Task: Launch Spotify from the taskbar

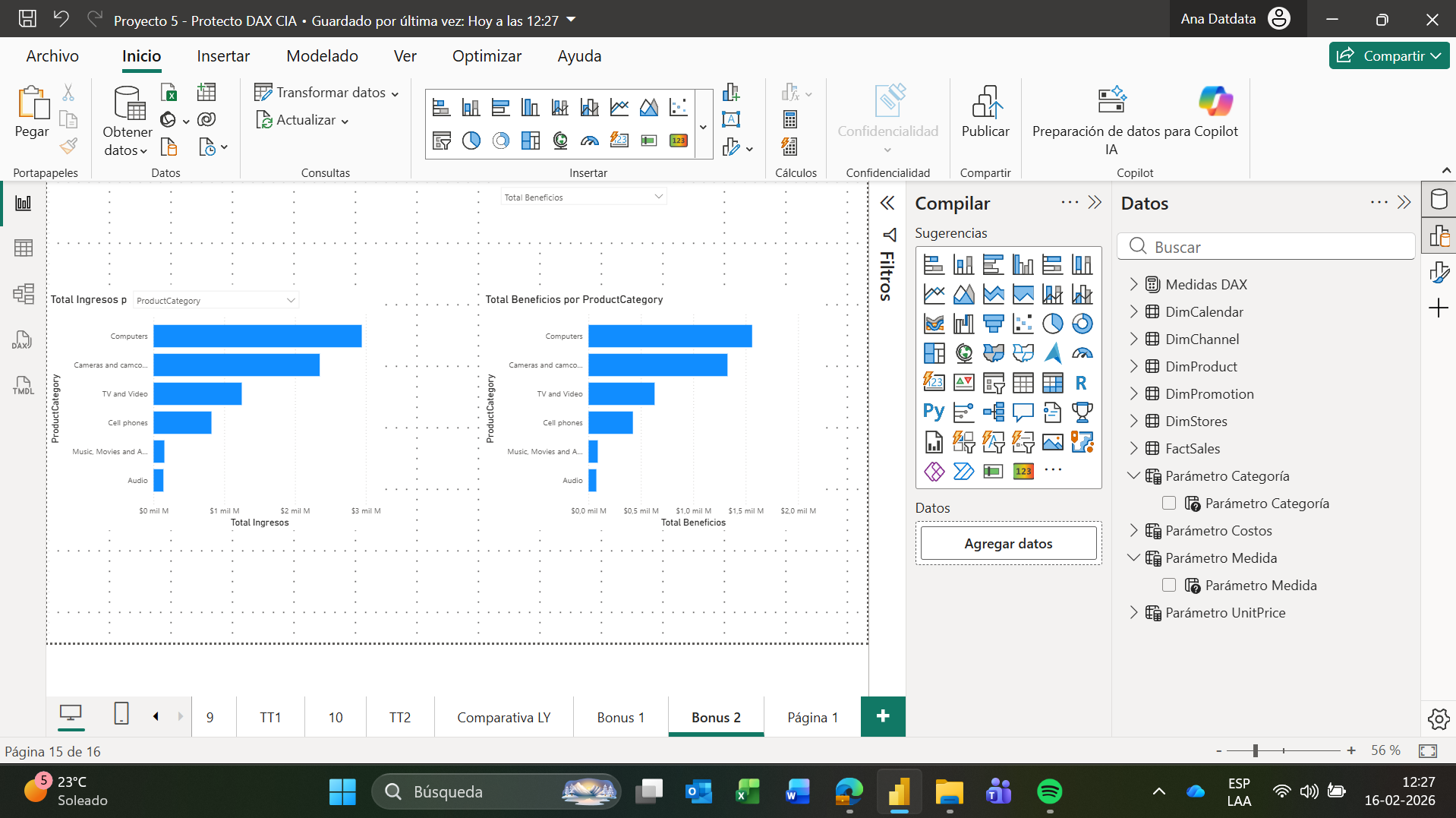Action: click(1049, 791)
